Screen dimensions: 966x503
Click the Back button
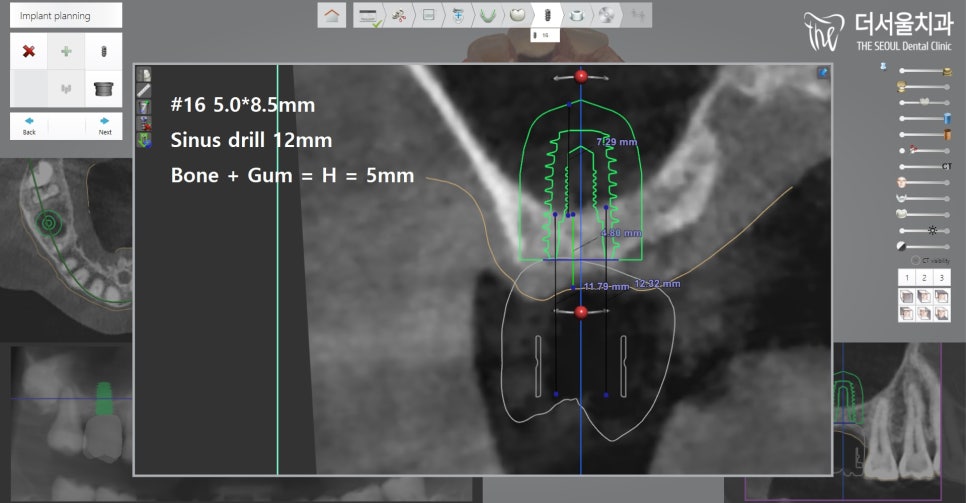(x=29, y=126)
